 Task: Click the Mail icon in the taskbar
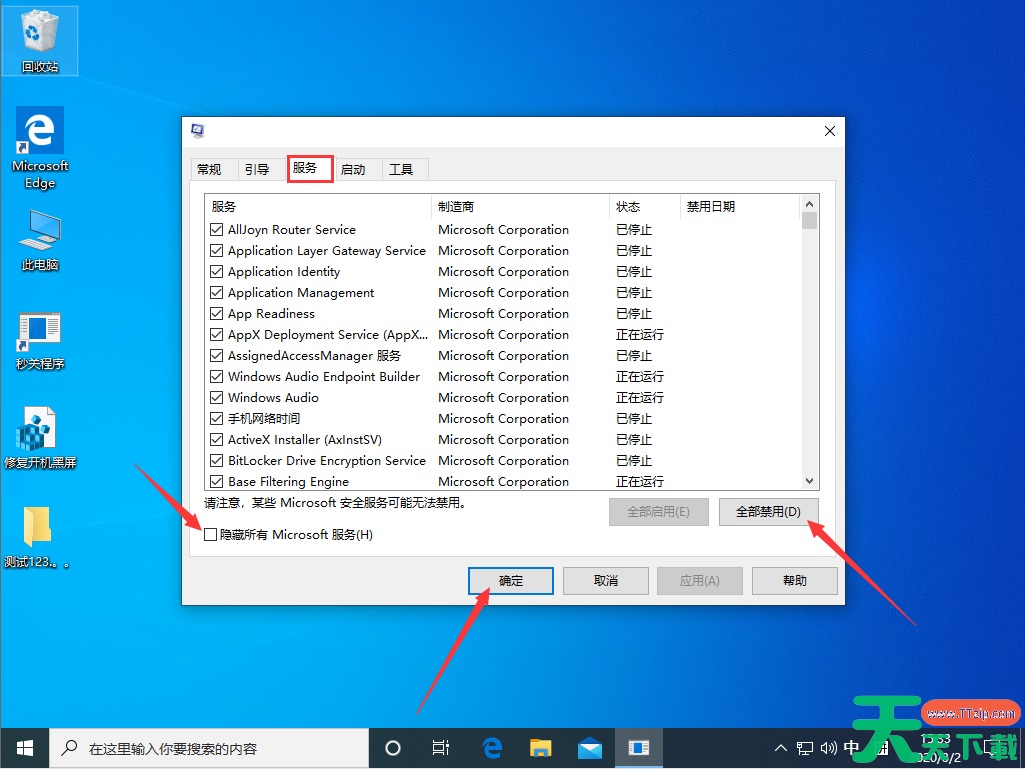click(590, 748)
